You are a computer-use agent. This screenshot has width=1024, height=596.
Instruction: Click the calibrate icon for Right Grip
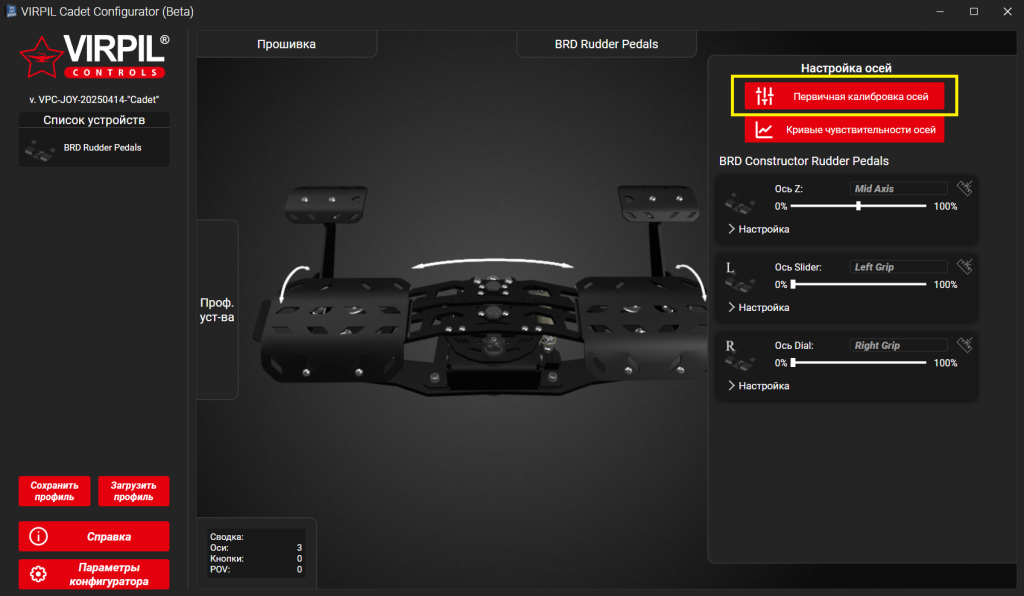pyautogui.click(x=965, y=345)
